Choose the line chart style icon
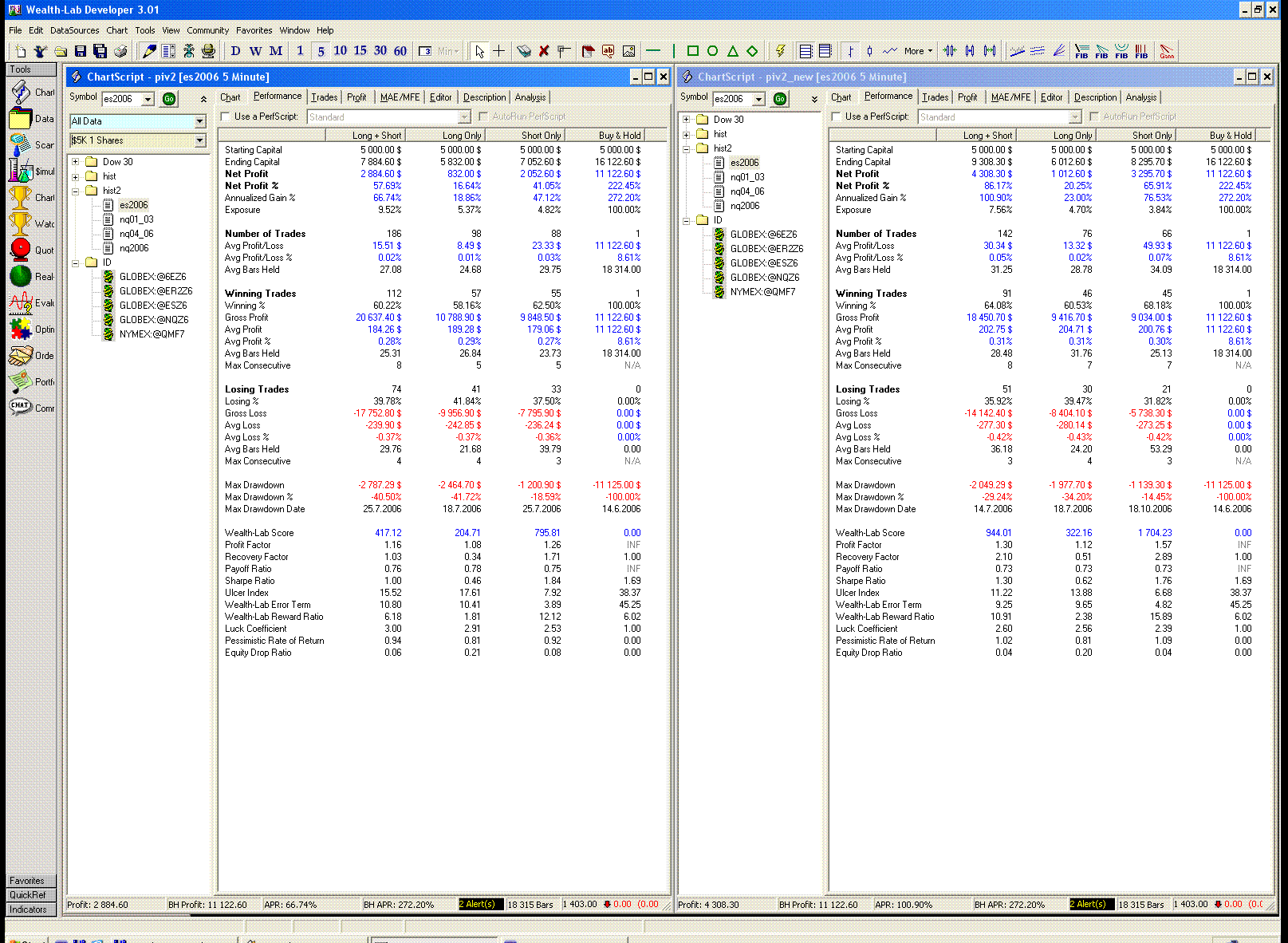Viewport: 1288px width, 943px height. pyautogui.click(x=889, y=51)
